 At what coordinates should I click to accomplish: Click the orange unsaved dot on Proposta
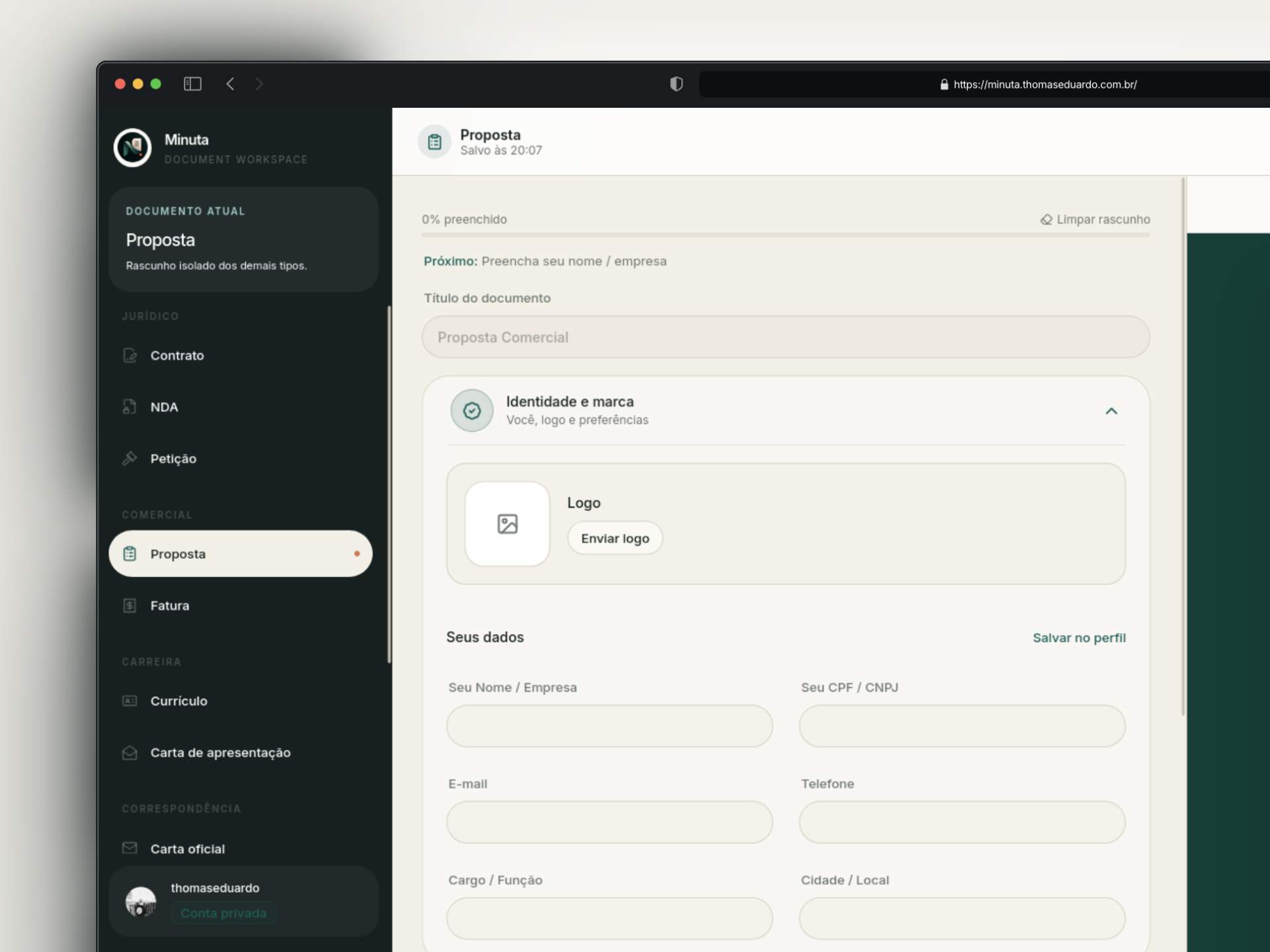tap(357, 553)
